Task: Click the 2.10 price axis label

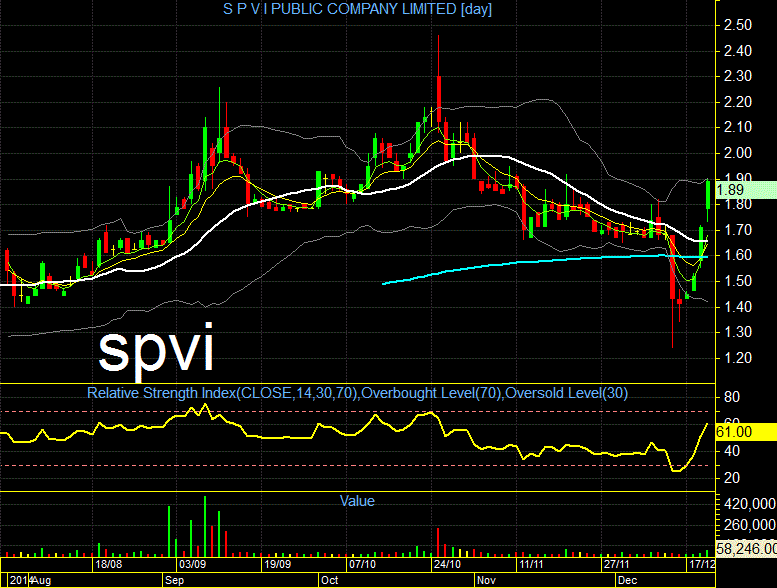Action: point(738,127)
